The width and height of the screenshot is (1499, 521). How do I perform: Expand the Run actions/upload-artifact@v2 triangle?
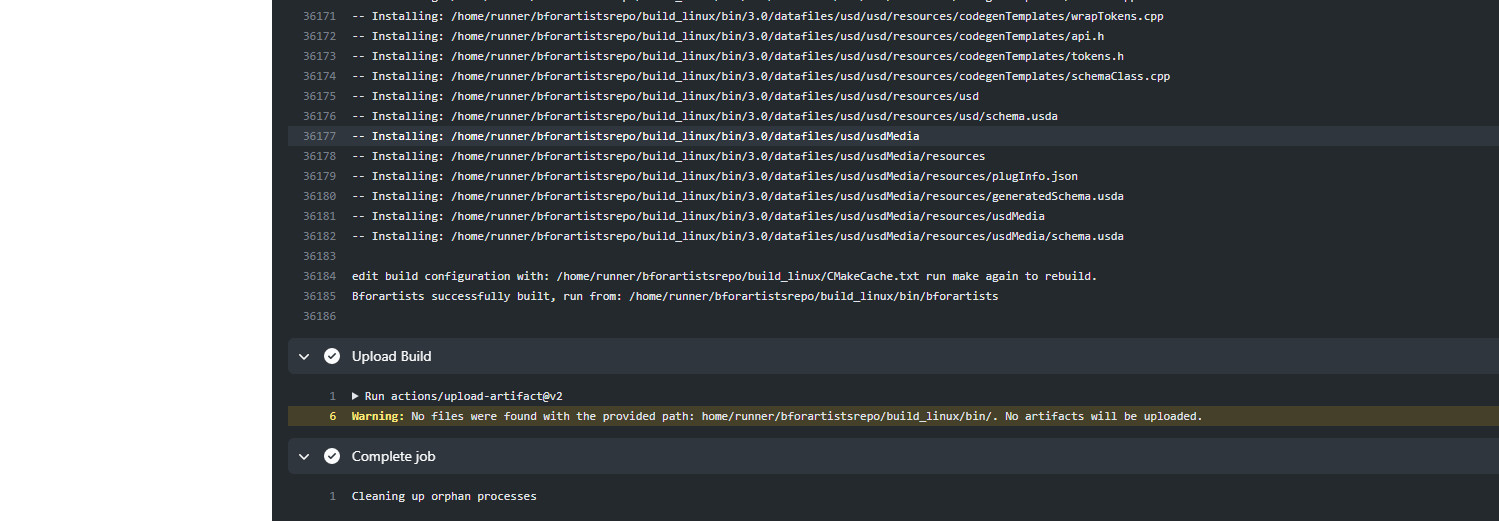[x=356, y=396]
